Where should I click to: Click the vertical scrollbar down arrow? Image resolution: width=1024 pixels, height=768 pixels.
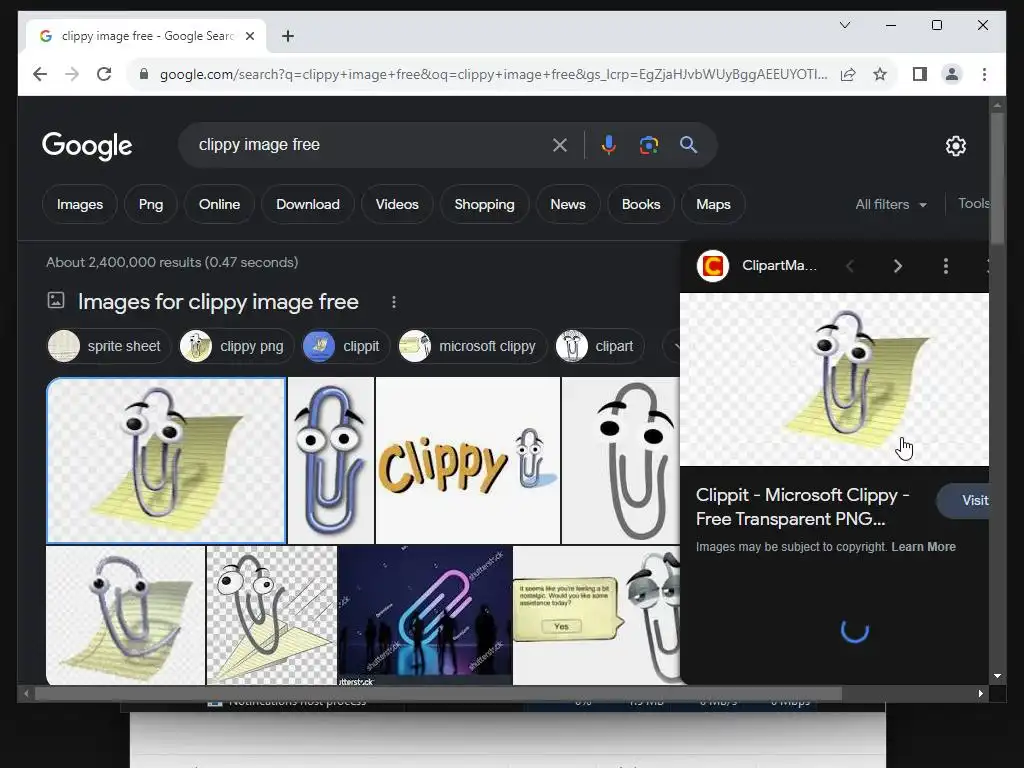(x=997, y=677)
